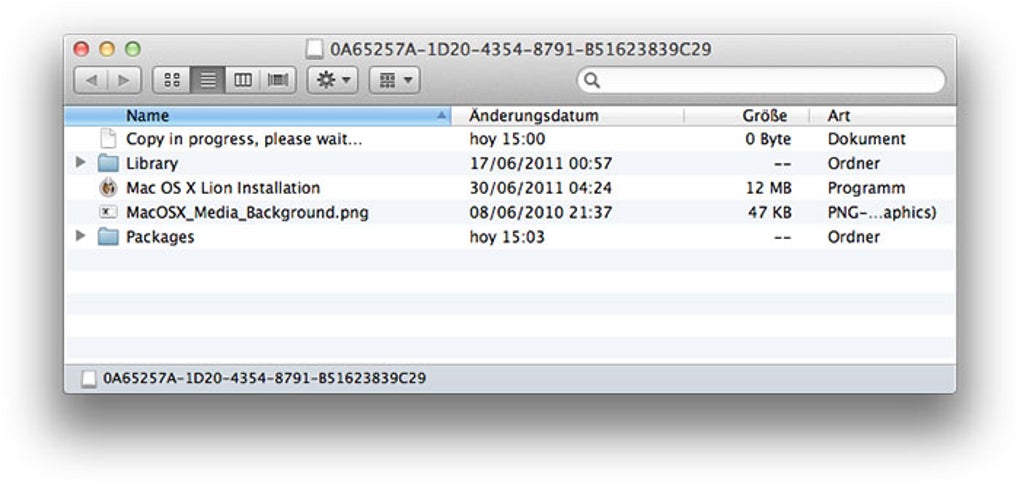
Task: Click the title bar proxy document icon
Action: click(315, 49)
